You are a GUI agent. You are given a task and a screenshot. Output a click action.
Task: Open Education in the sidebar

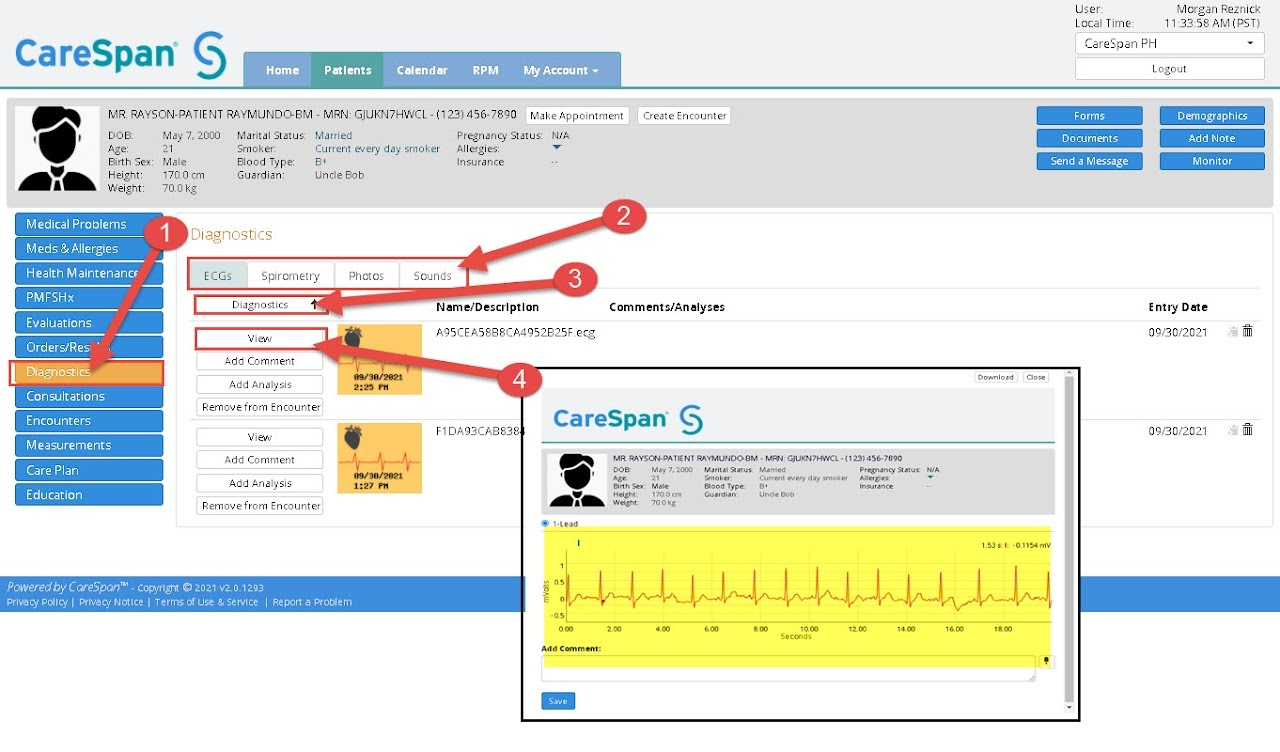point(88,495)
